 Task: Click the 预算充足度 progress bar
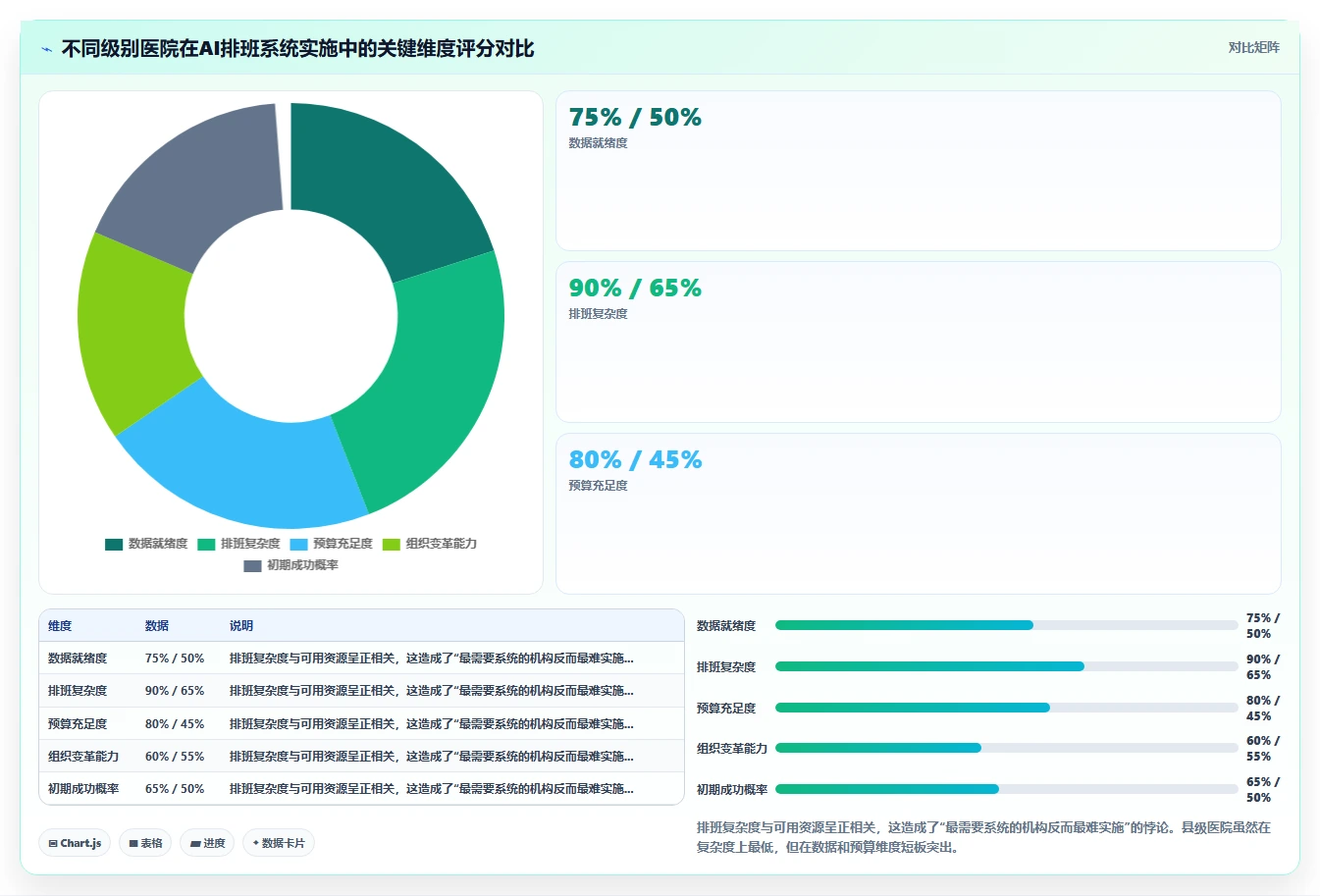pyautogui.click(x=1006, y=708)
